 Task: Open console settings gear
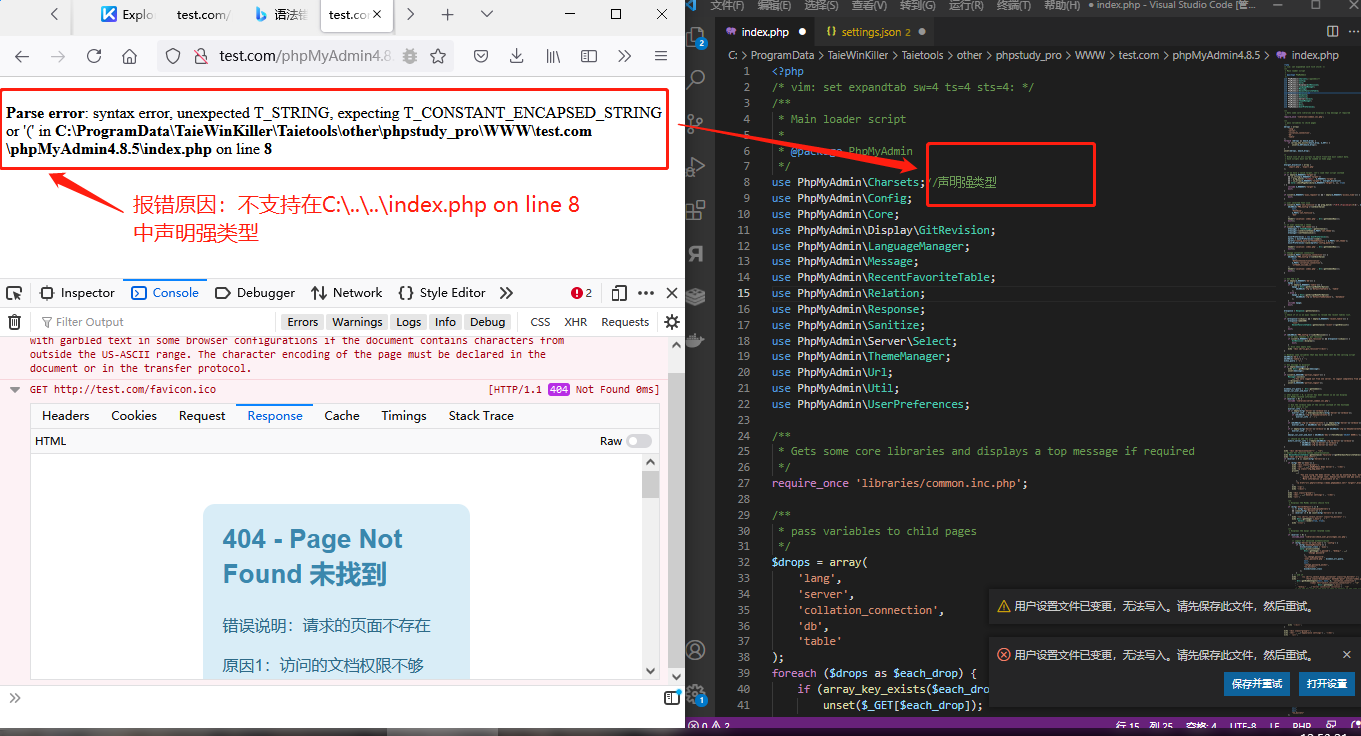point(672,322)
